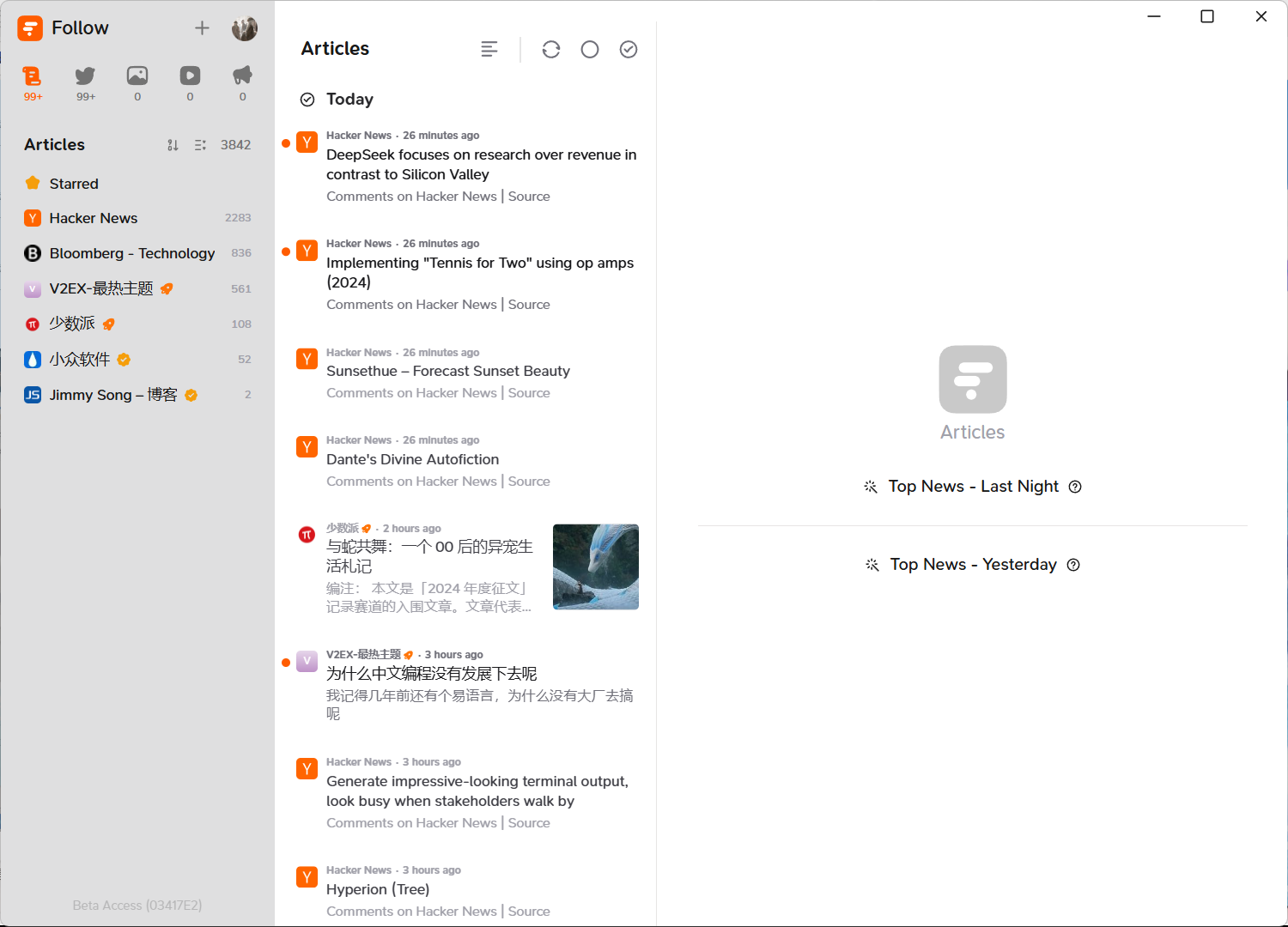The height and width of the screenshot is (927, 1288).
Task: Switch to Social Media bird tab
Action: click(85, 83)
